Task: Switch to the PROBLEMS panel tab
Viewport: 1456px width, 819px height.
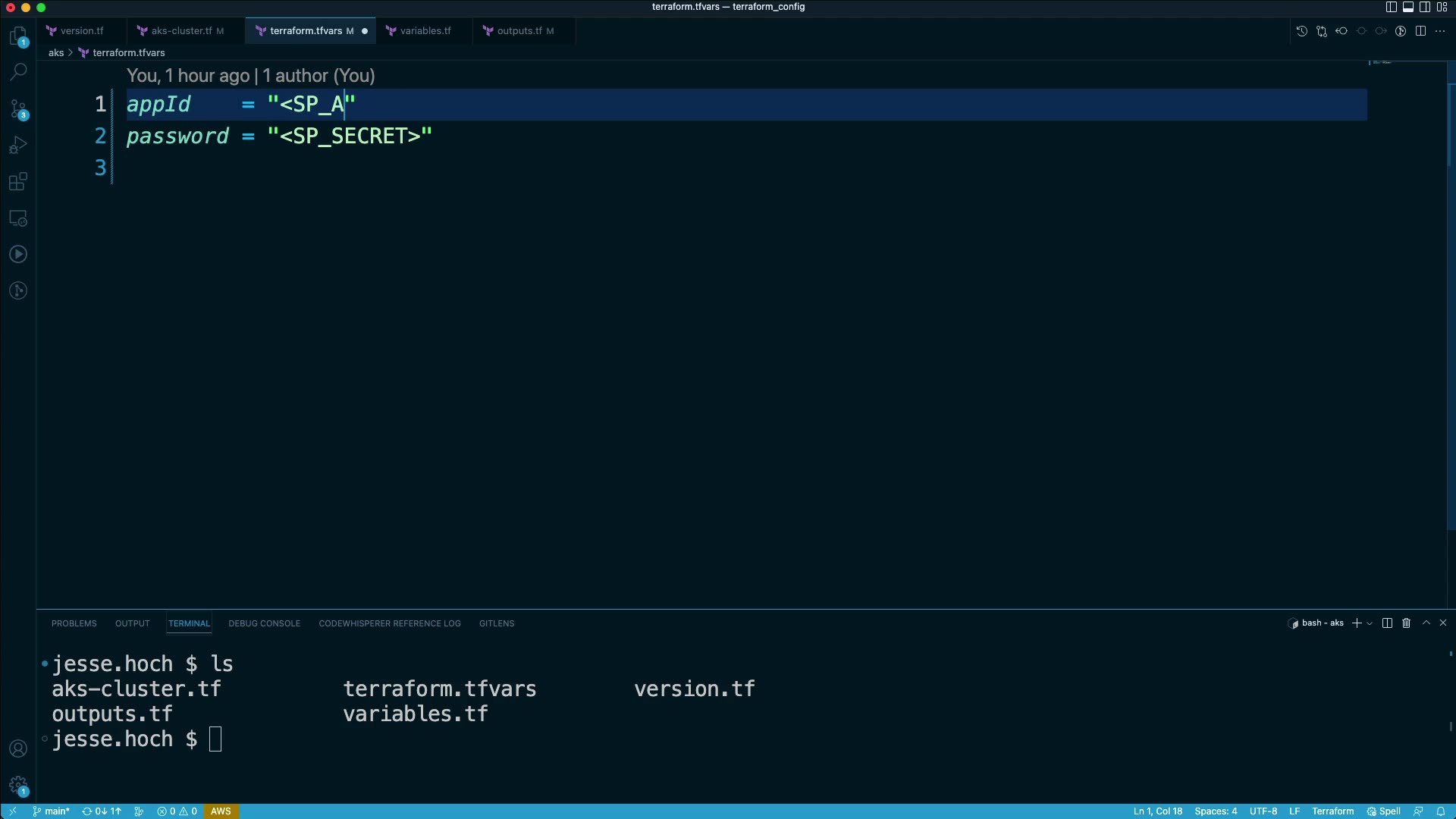Action: (74, 623)
